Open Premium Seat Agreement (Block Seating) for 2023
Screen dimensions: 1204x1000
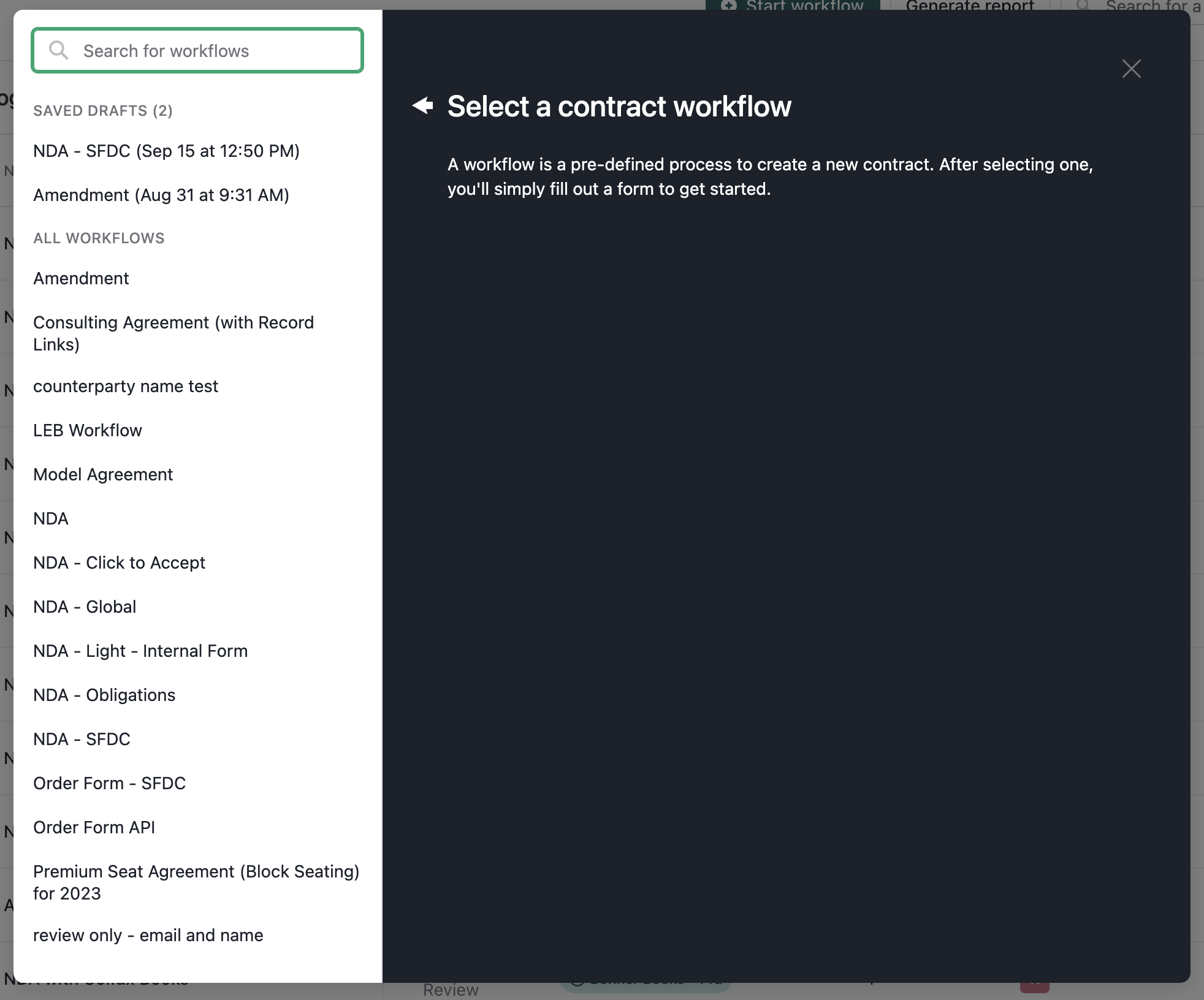click(x=196, y=882)
